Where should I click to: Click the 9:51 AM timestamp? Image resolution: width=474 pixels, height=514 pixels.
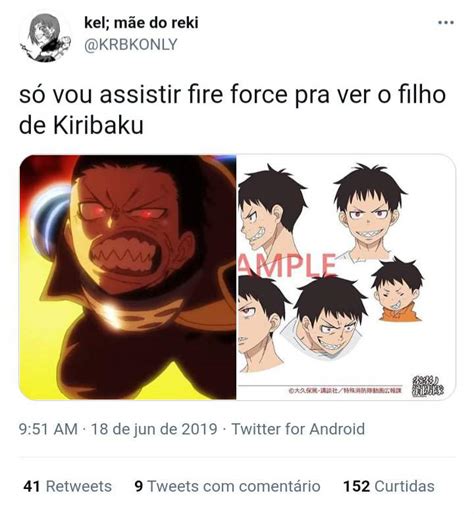tap(48, 429)
